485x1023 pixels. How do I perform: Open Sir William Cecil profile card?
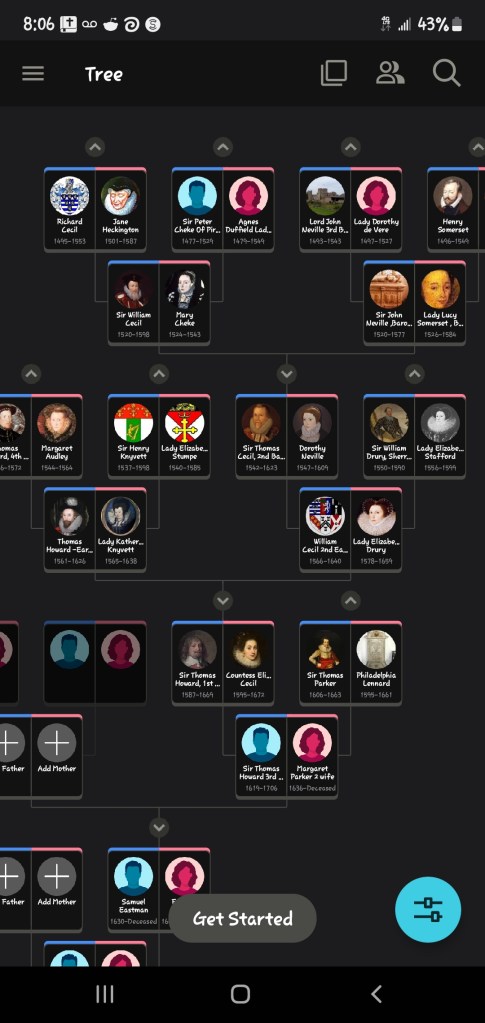pyautogui.click(x=133, y=303)
